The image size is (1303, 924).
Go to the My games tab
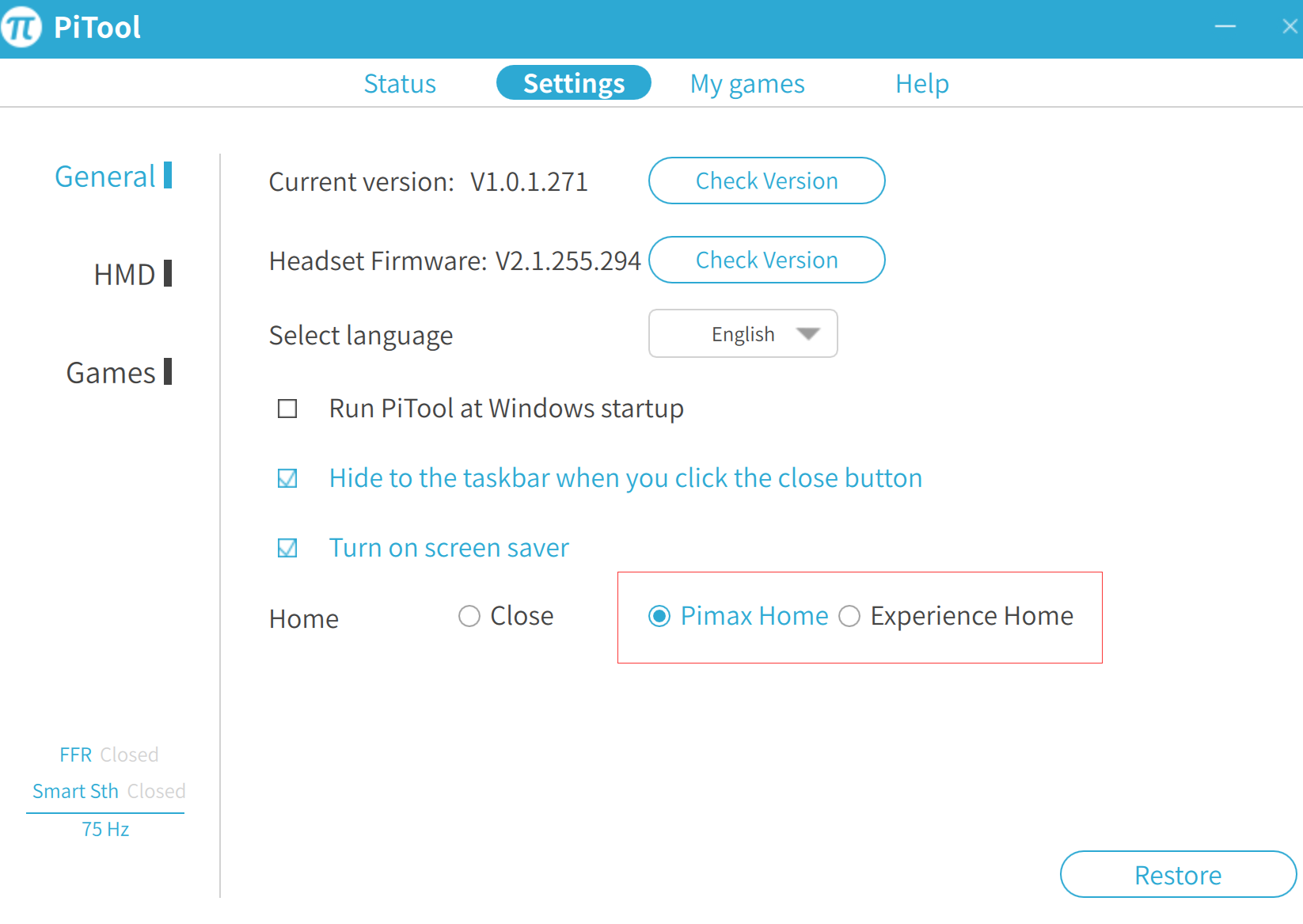747,84
